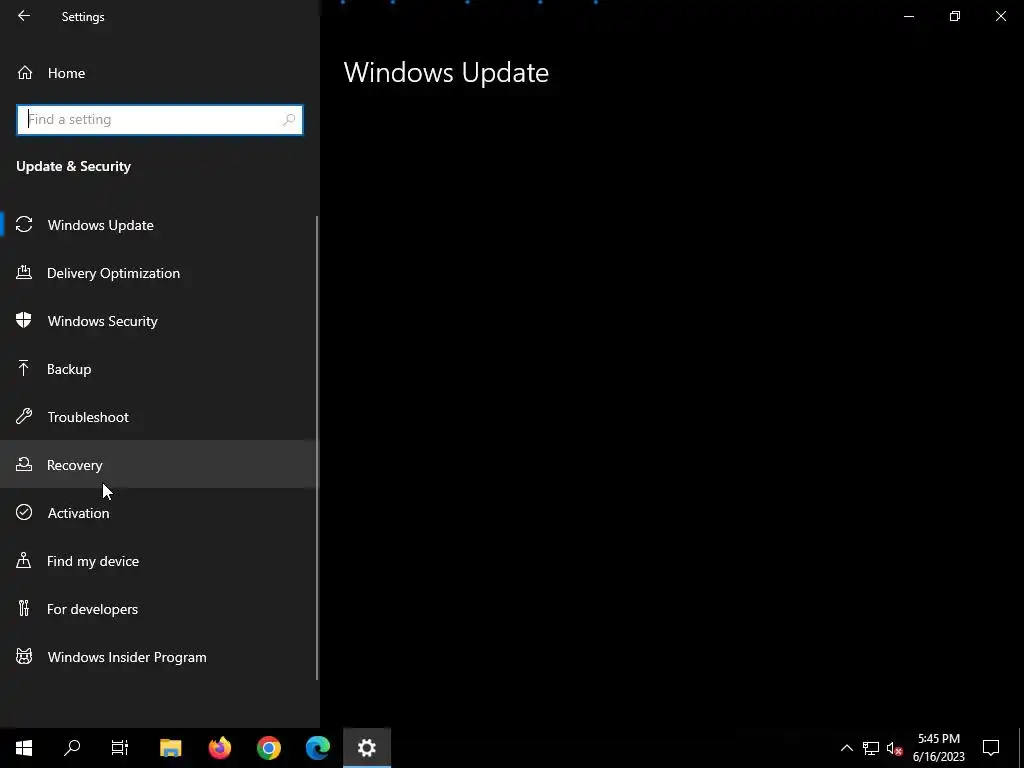Open Task View on the taskbar
1024x768 pixels.
(120, 748)
